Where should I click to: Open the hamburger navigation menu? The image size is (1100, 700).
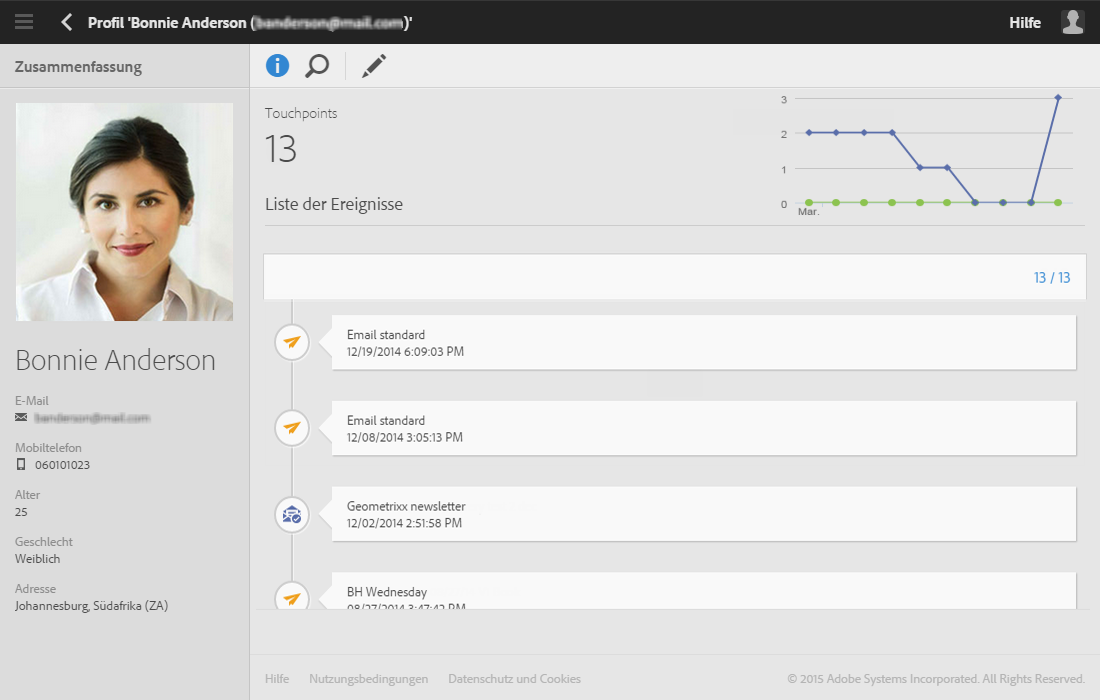click(24, 22)
